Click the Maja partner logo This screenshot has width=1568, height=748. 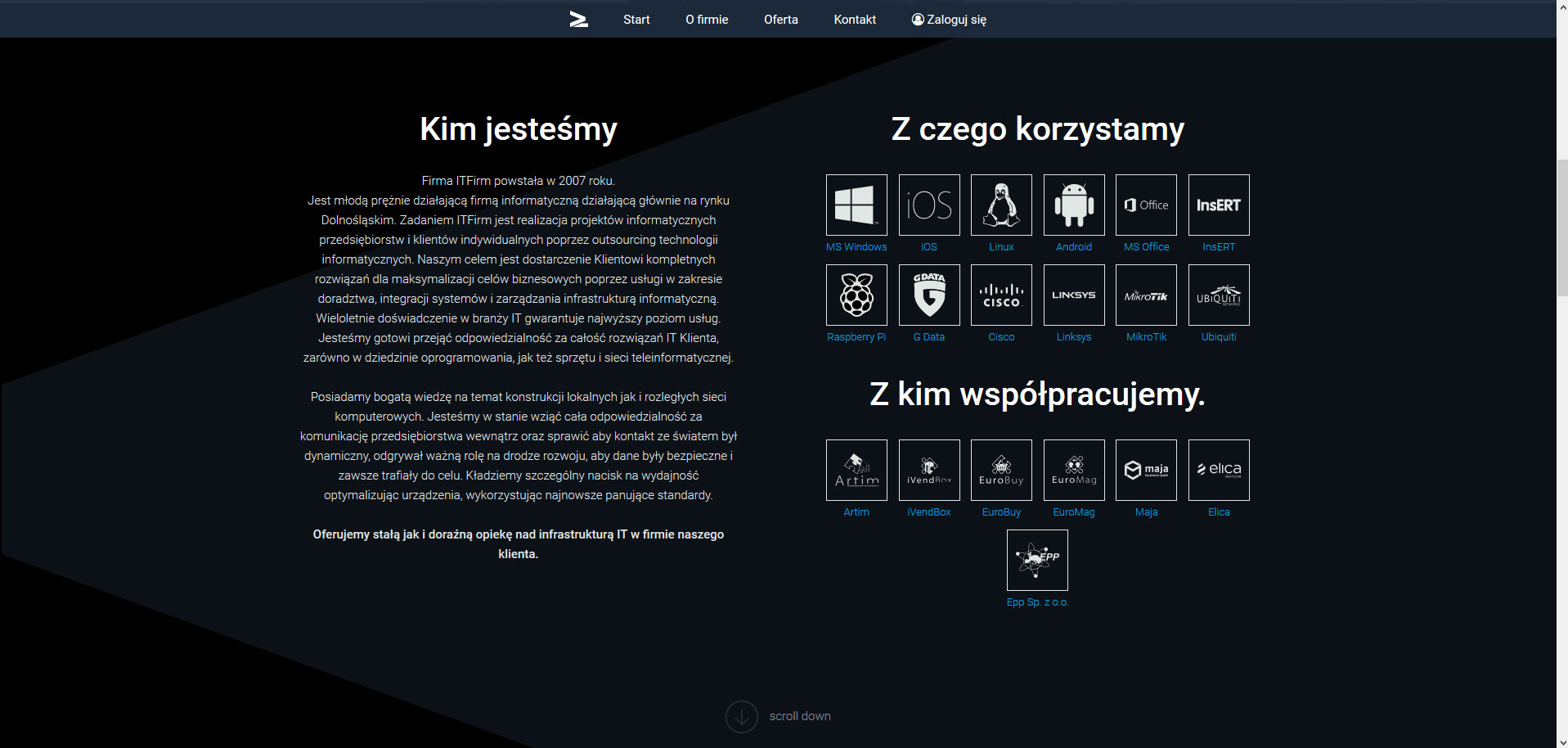coord(1146,470)
